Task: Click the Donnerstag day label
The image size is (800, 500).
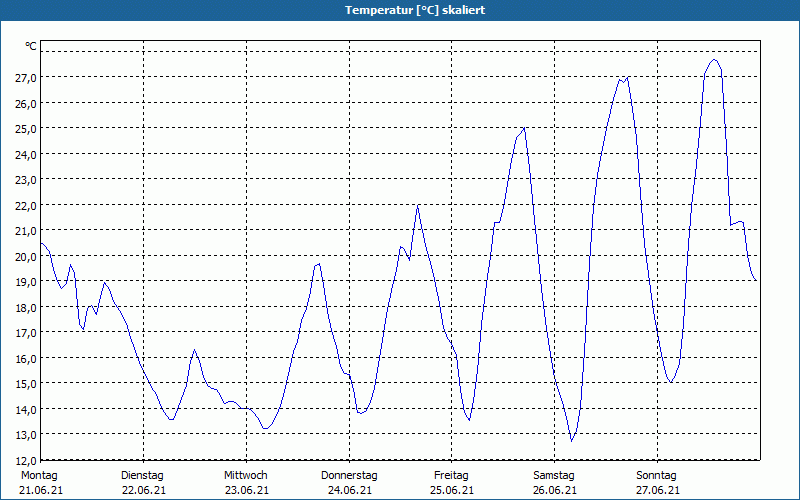Action: pyautogui.click(x=349, y=475)
